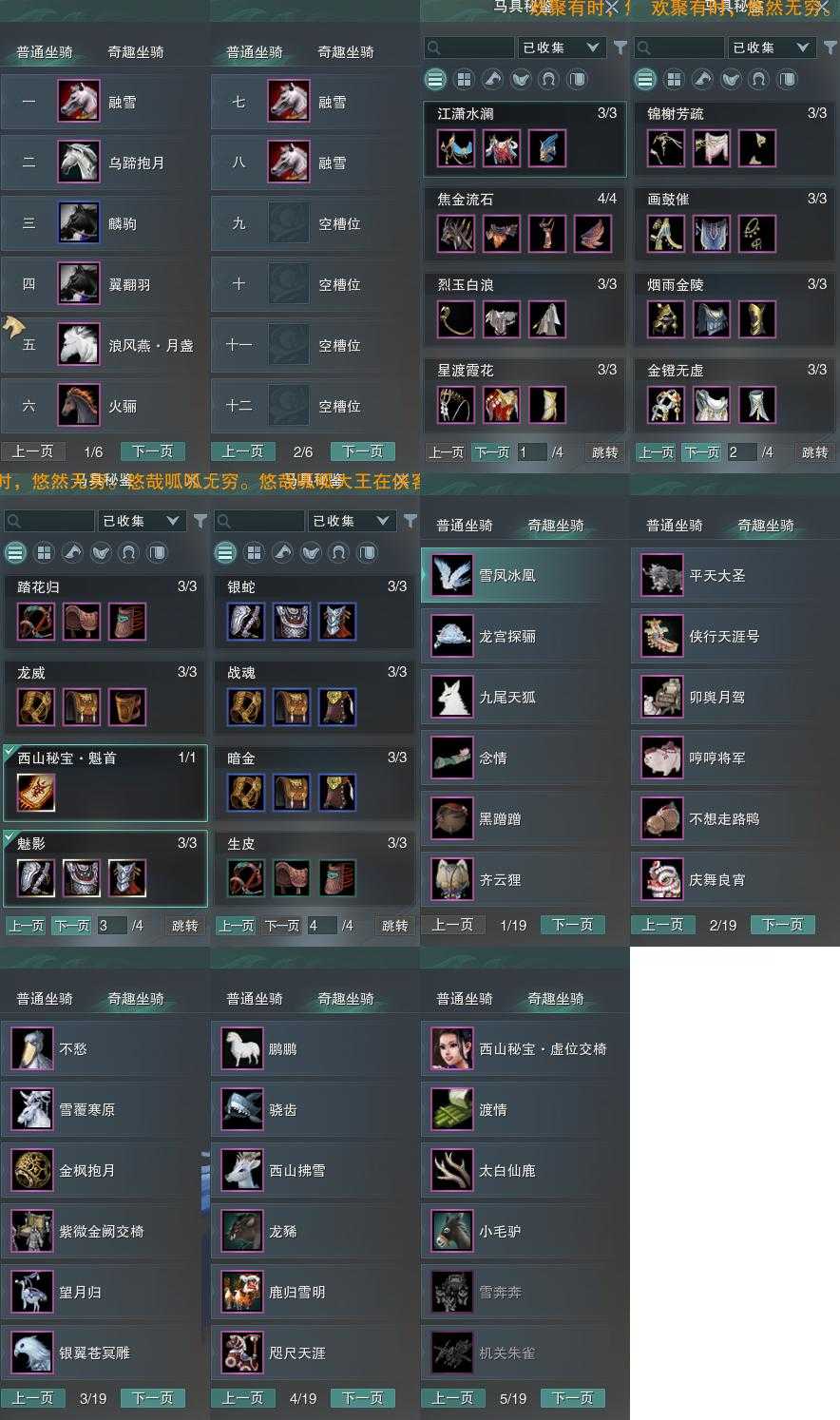Image resolution: width=840 pixels, height=1420 pixels.
Task: Switch to 奇趣坐骑 tab above 雪凤冰凰
Action: coord(556,525)
